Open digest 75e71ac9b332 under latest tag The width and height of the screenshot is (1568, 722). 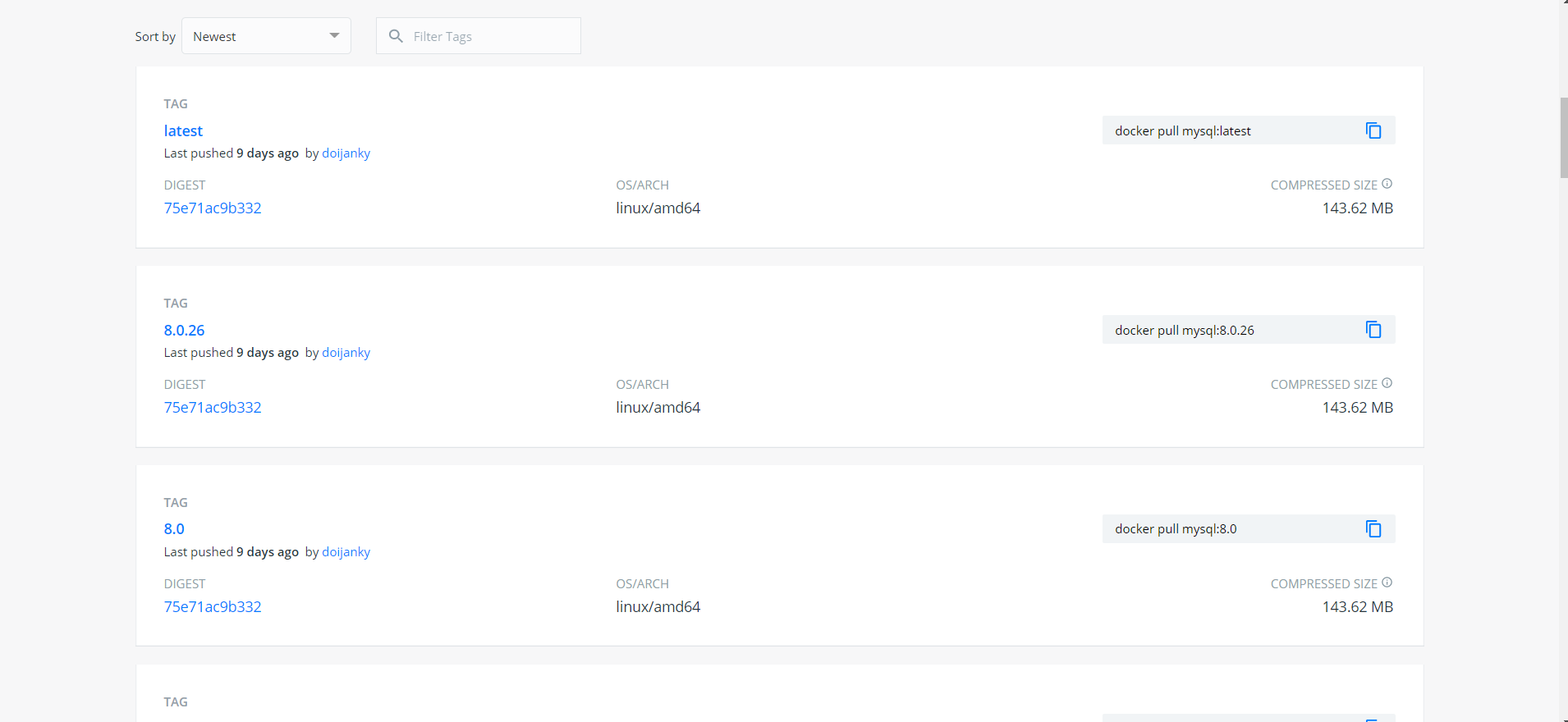click(213, 208)
